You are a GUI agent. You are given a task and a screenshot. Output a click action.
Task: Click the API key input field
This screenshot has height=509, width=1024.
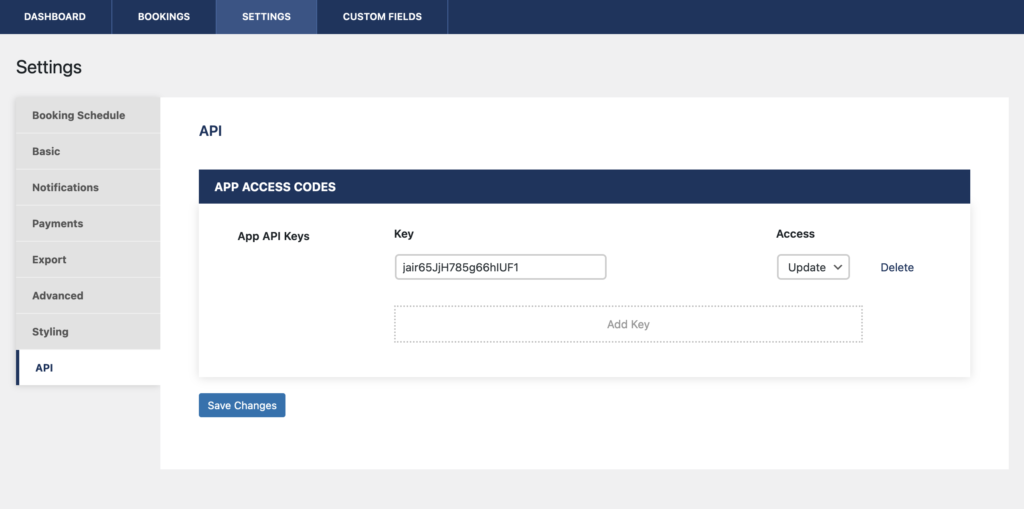pyautogui.click(x=500, y=267)
